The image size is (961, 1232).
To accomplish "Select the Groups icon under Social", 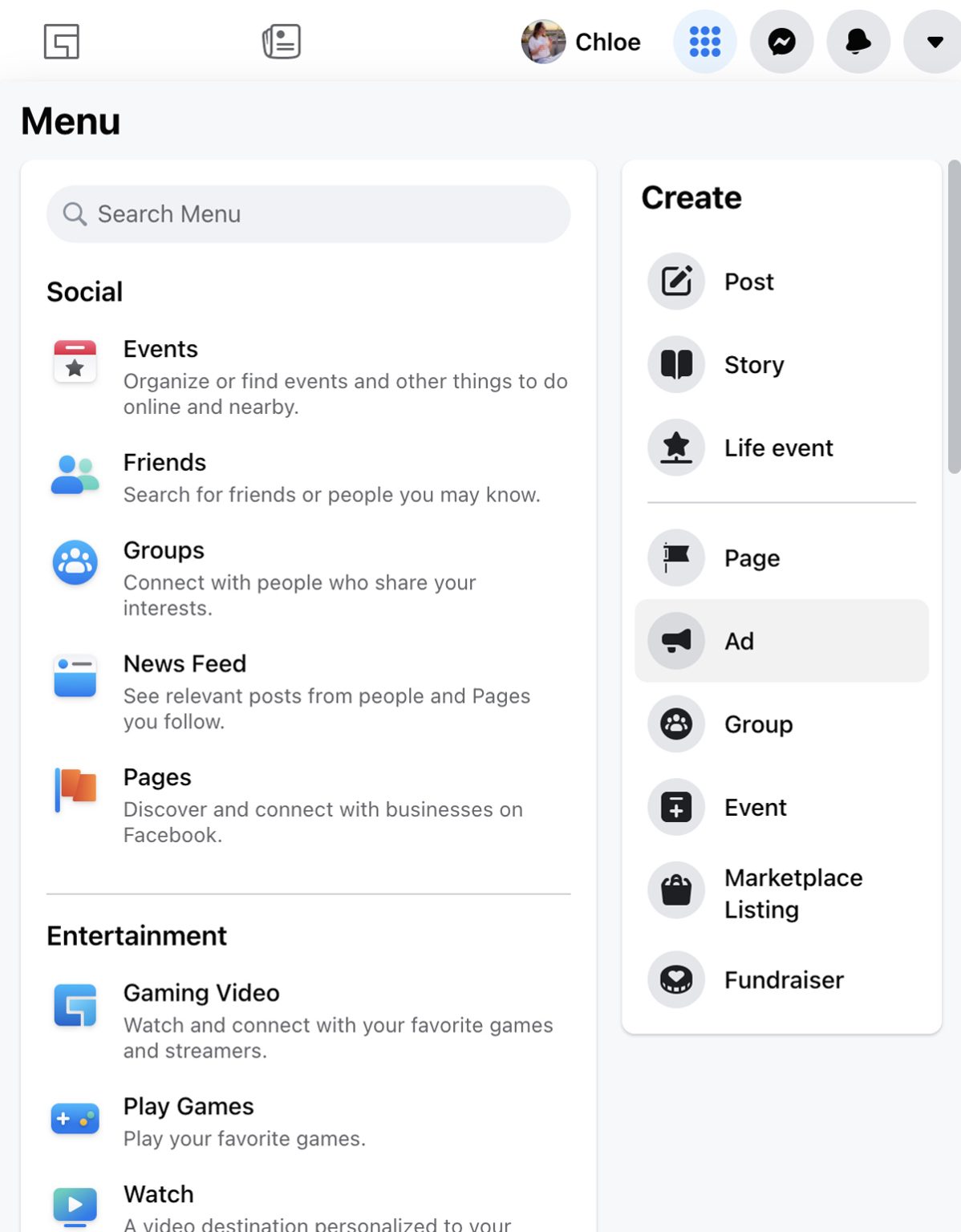I will [x=74, y=563].
